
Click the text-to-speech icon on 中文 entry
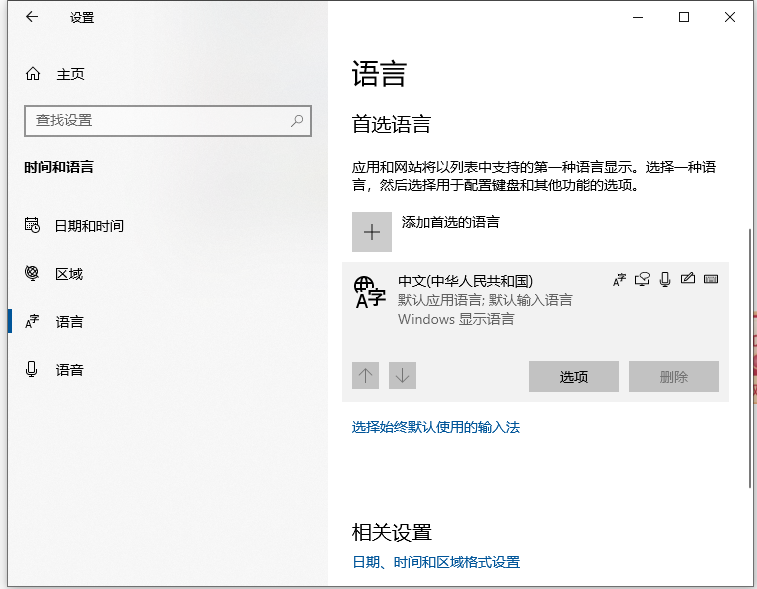(x=643, y=279)
